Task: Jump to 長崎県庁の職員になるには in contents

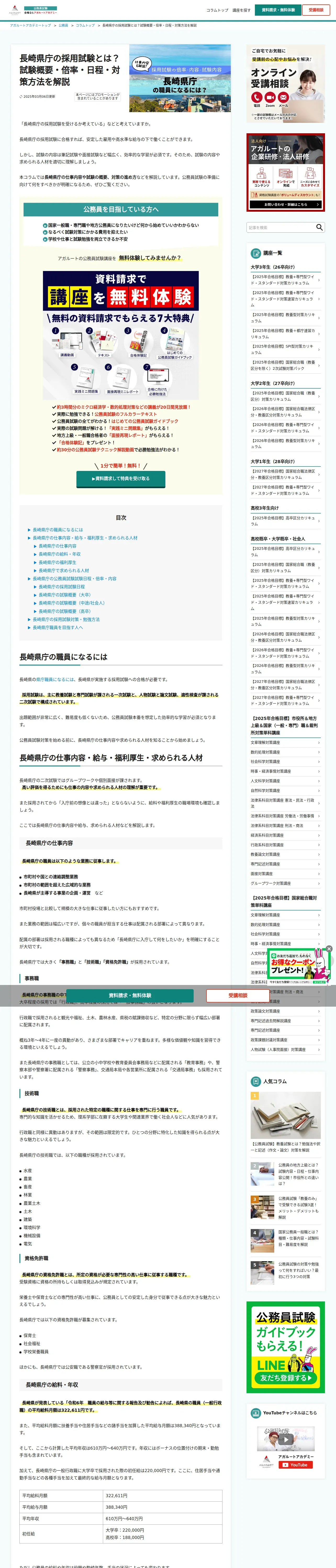Action: [58, 529]
